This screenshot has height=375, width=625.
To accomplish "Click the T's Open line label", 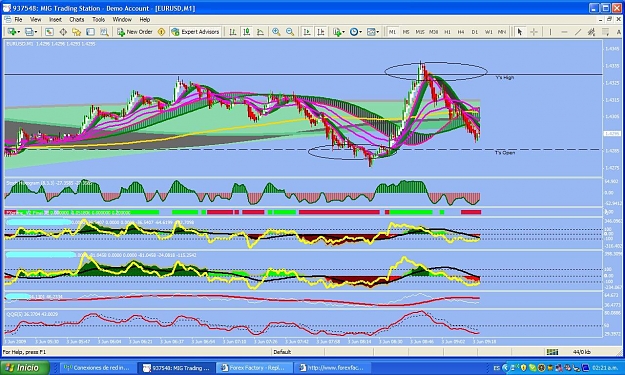I will tap(505, 153).
